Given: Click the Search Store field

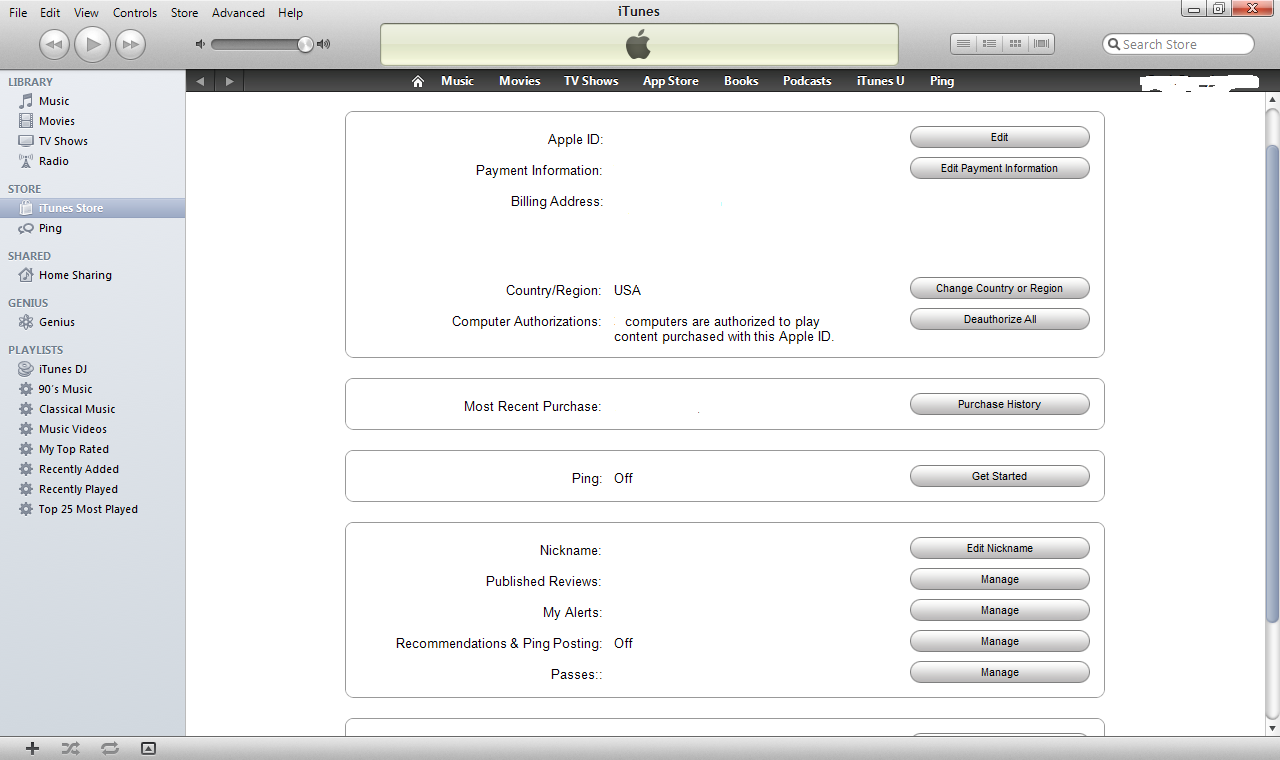Looking at the screenshot, I should (1178, 44).
